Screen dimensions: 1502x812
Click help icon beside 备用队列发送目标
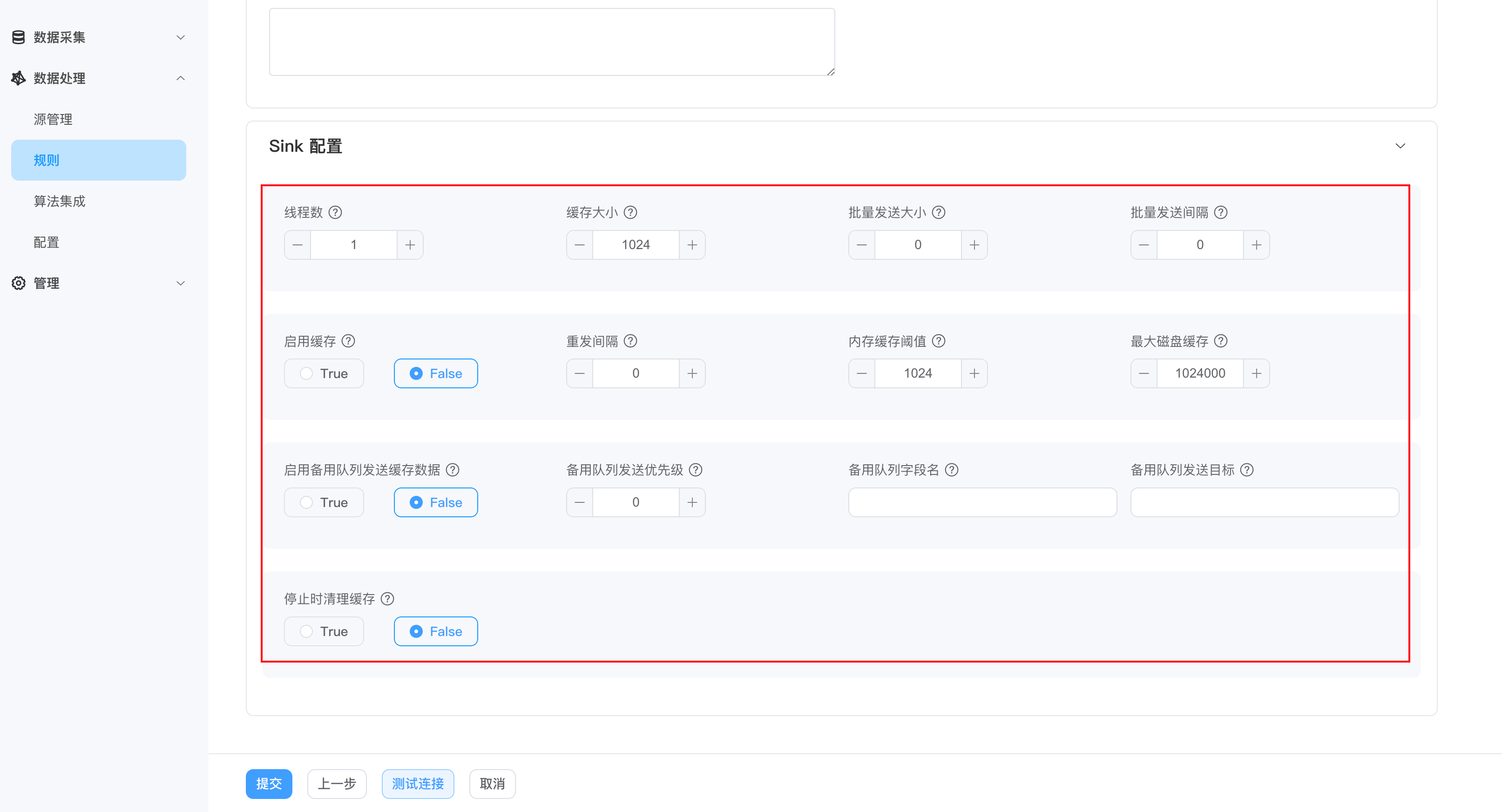click(x=1246, y=470)
